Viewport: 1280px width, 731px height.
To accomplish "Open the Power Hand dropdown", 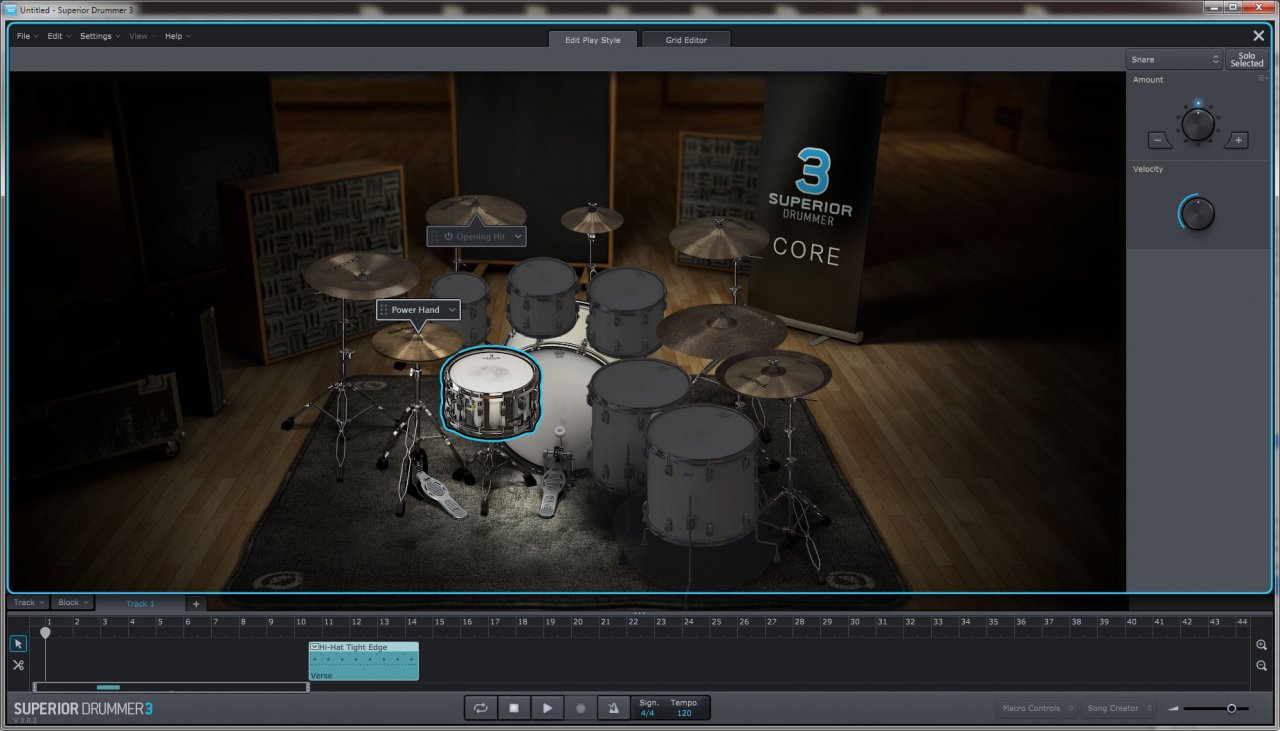I will [x=453, y=310].
